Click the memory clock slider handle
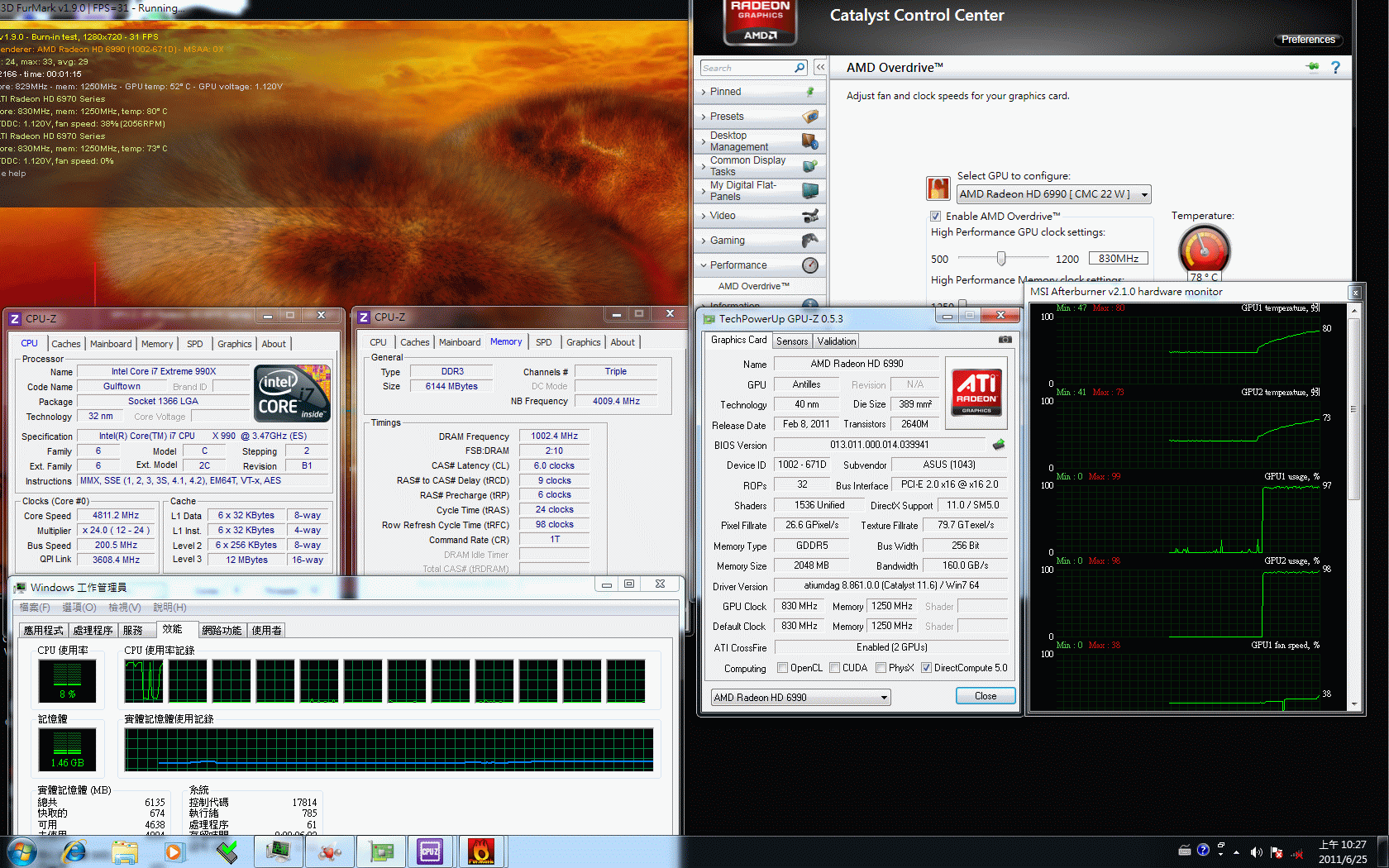The height and width of the screenshot is (868, 1389). [x=962, y=303]
